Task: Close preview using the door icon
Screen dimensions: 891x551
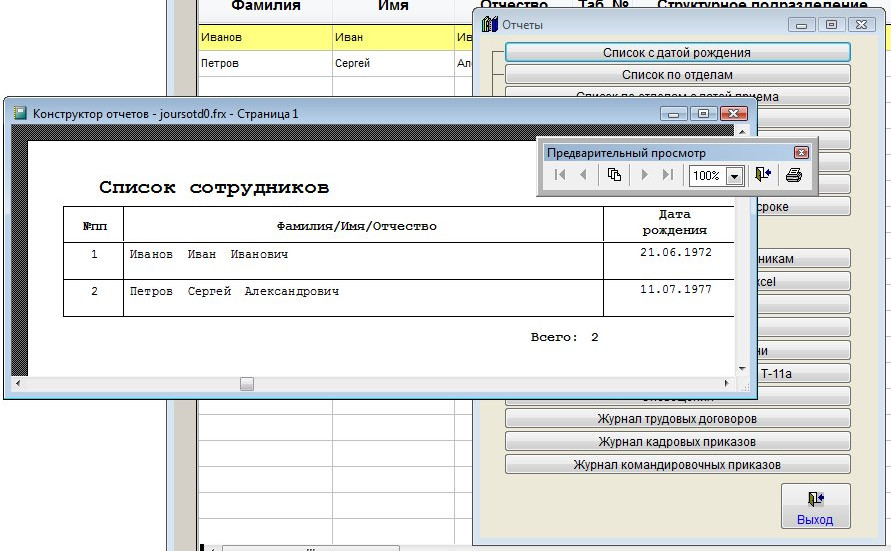Action: click(763, 175)
